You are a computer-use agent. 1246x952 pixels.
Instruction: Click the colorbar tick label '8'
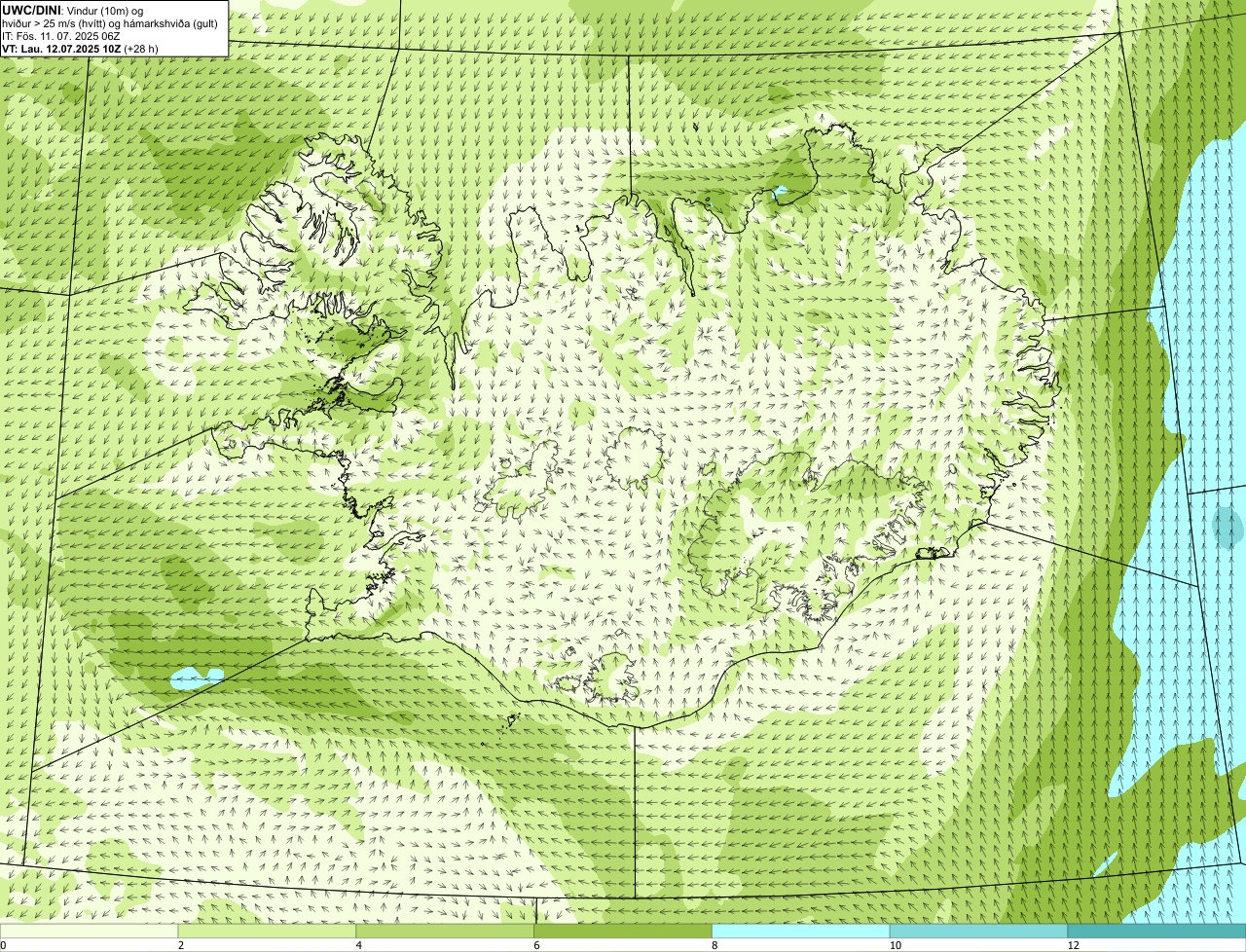[x=715, y=945]
